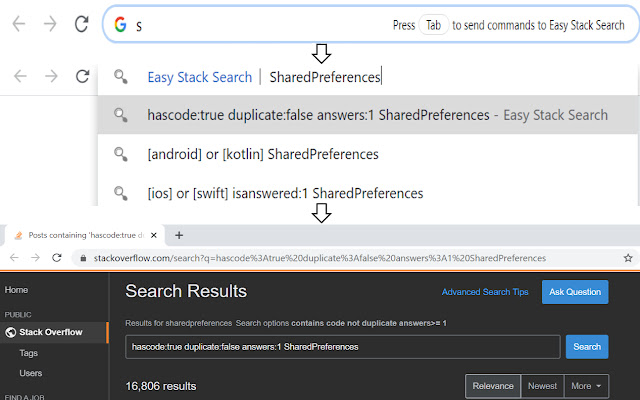Open the Advanced Search Tips link
The image size is (640, 400).
pyautogui.click(x=485, y=292)
